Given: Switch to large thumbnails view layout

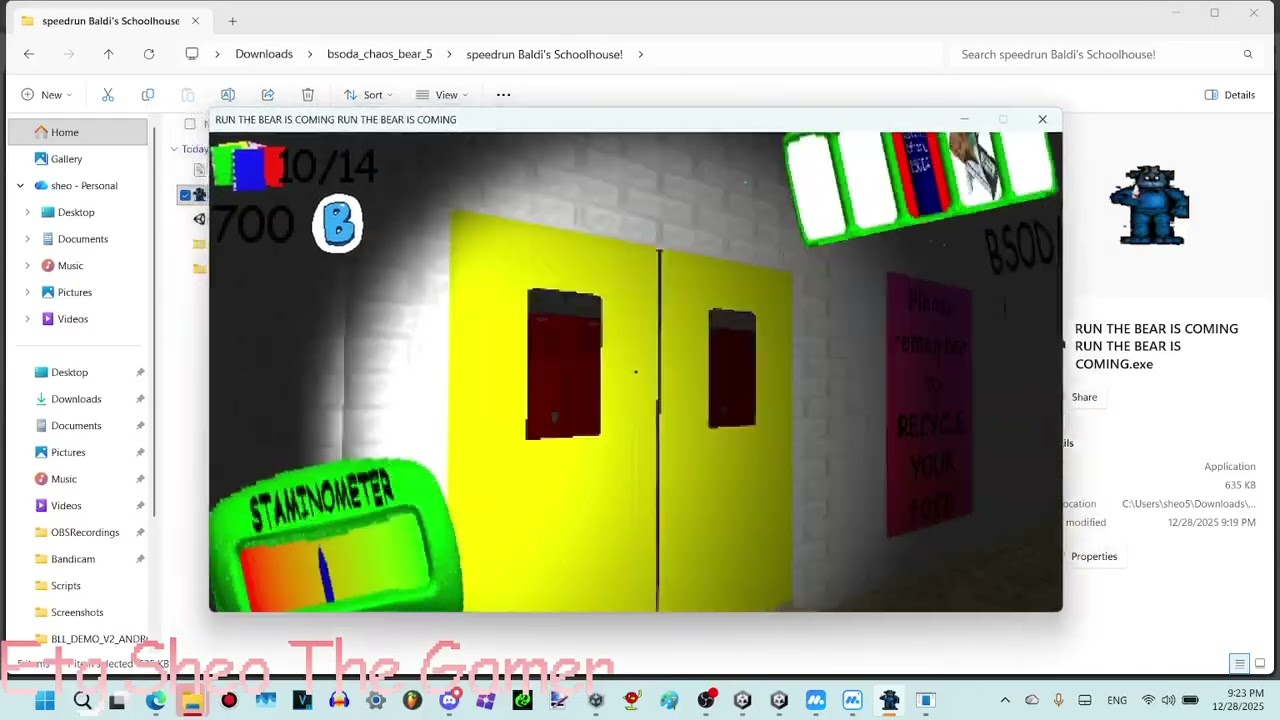Looking at the screenshot, I should (1260, 663).
